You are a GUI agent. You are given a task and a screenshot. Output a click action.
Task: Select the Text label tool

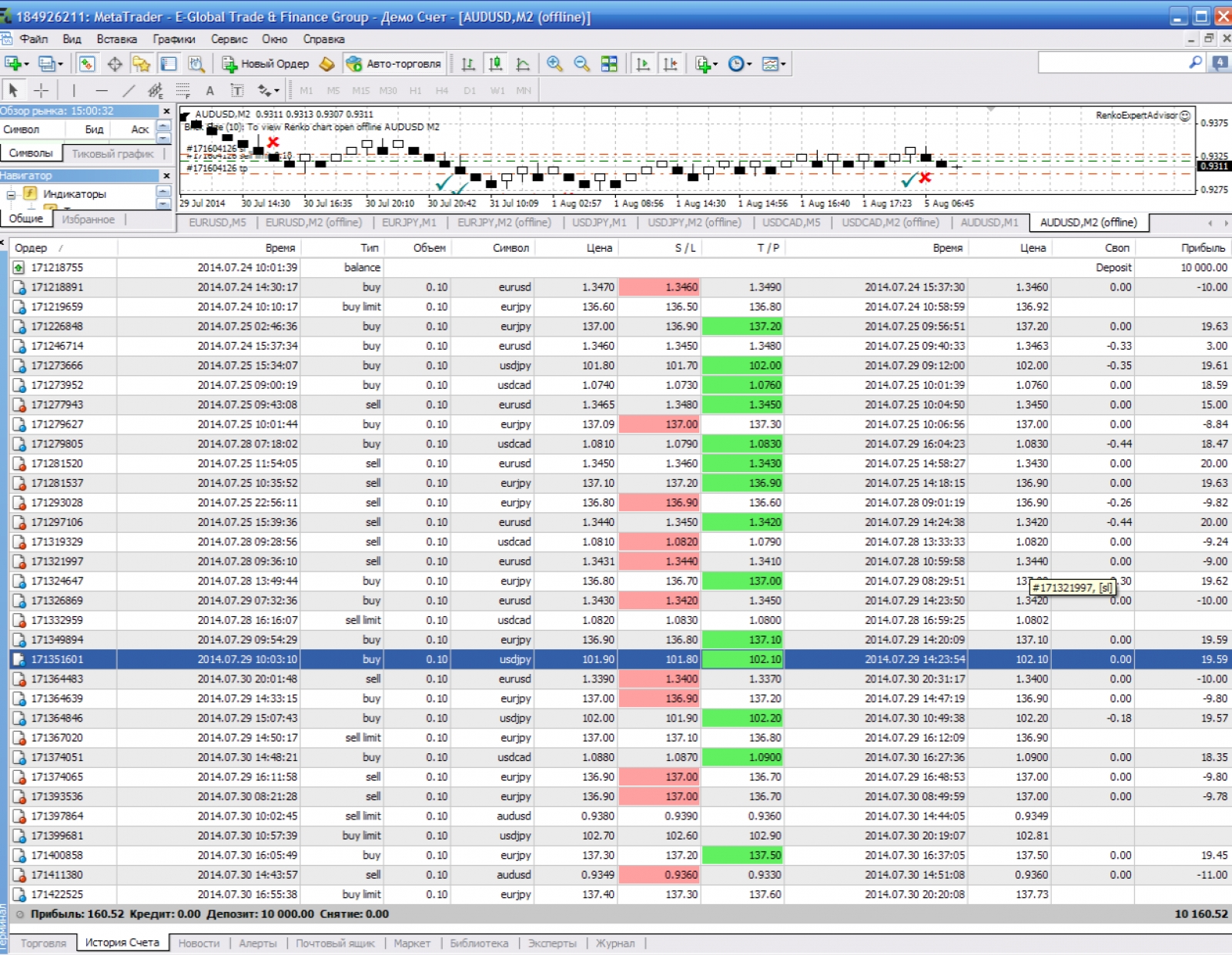[x=209, y=90]
